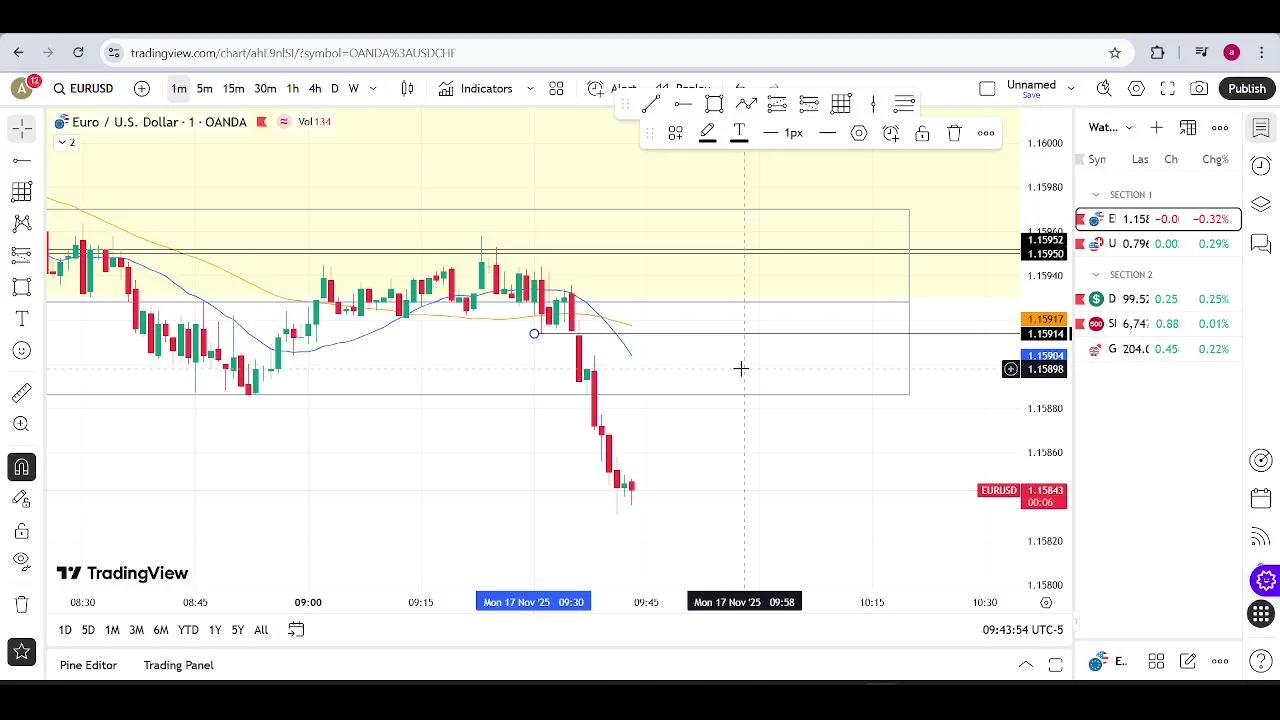Toggle stay in drawing mode
Viewport: 1280px width, 720px height.
pyautogui.click(x=21, y=499)
